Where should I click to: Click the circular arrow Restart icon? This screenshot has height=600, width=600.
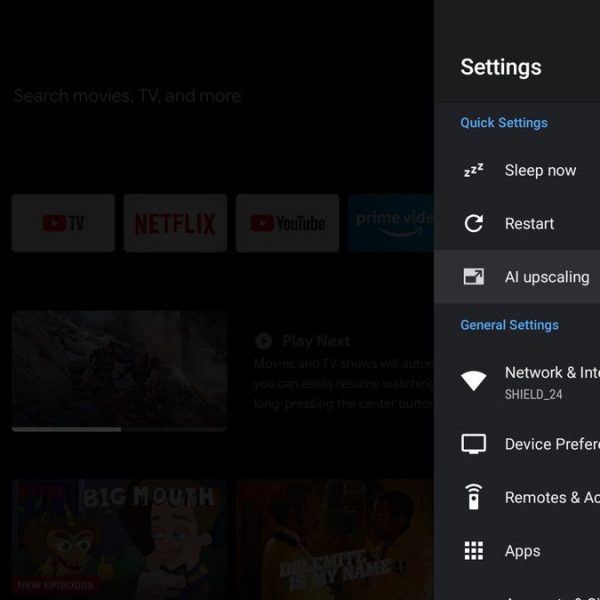[473, 224]
